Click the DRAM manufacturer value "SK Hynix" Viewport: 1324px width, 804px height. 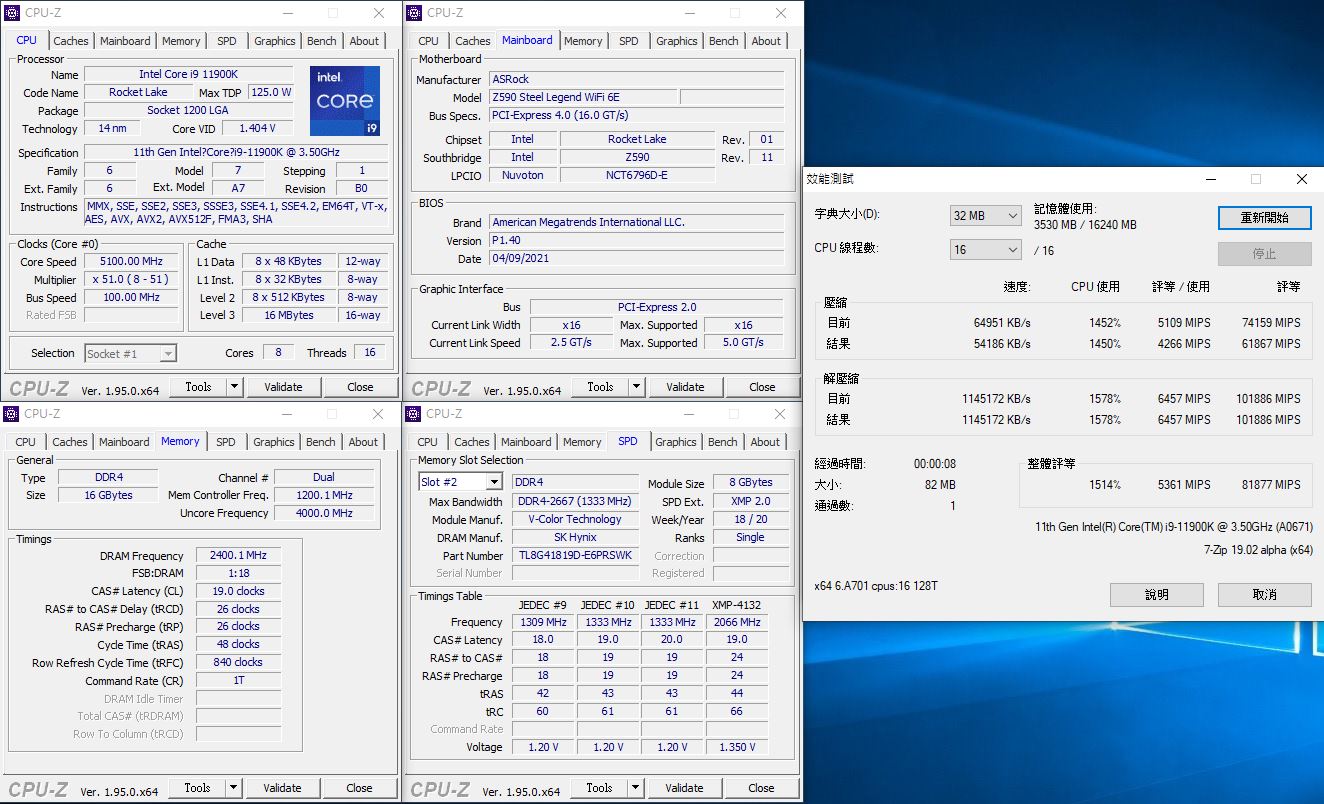point(575,538)
